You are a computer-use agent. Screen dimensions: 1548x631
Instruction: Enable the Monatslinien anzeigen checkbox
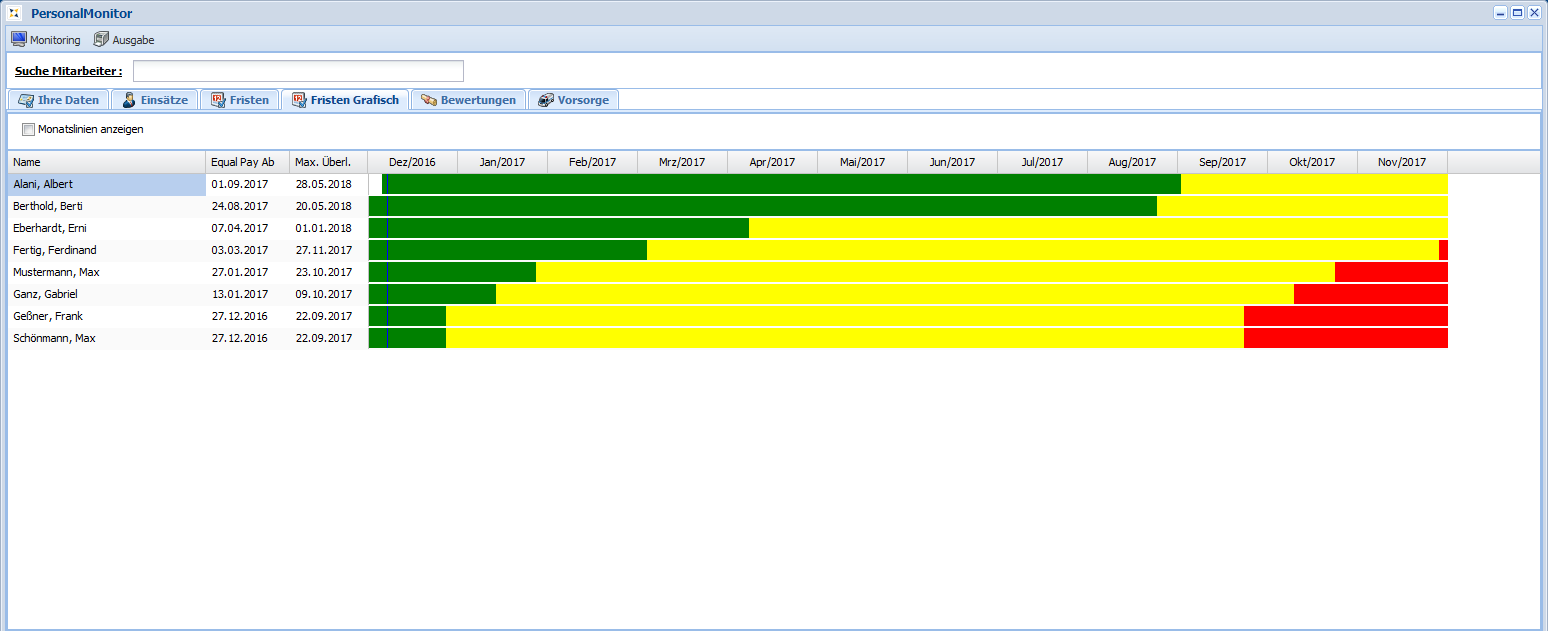click(x=28, y=130)
